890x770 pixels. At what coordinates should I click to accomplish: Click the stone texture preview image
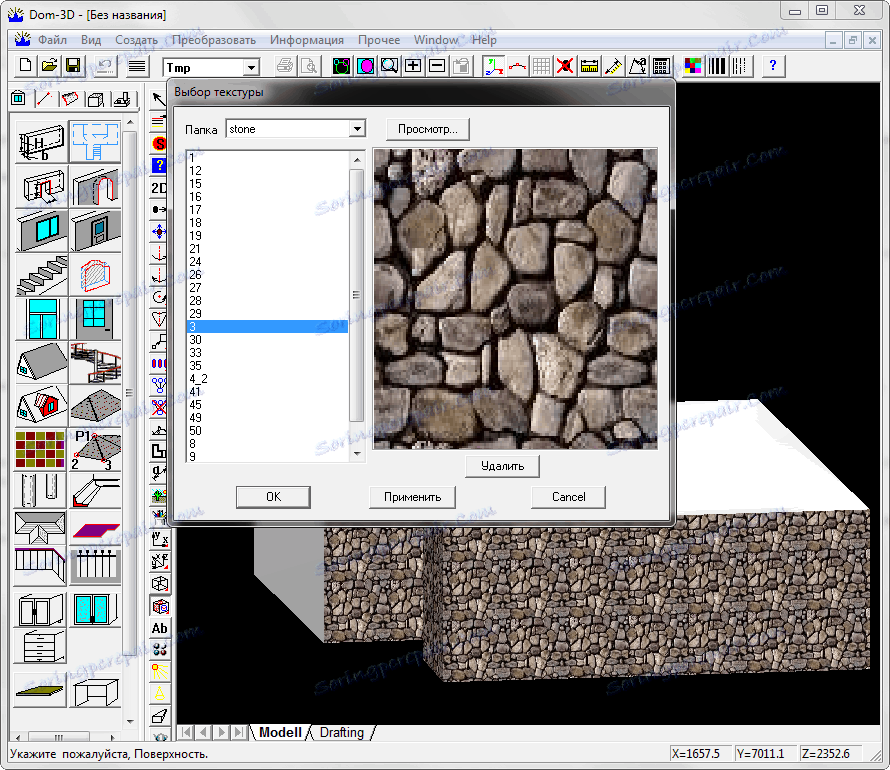pyautogui.click(x=515, y=299)
